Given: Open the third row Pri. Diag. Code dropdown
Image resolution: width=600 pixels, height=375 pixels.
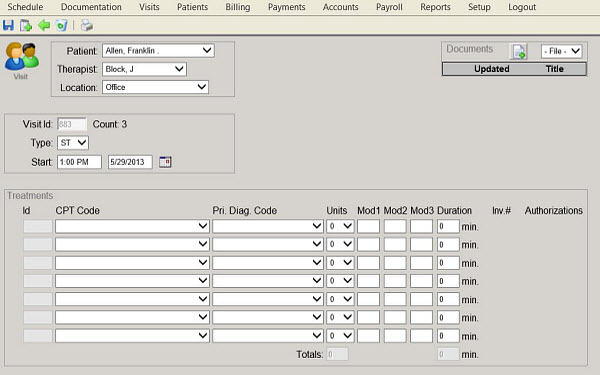Looking at the screenshot, I should [267, 262].
